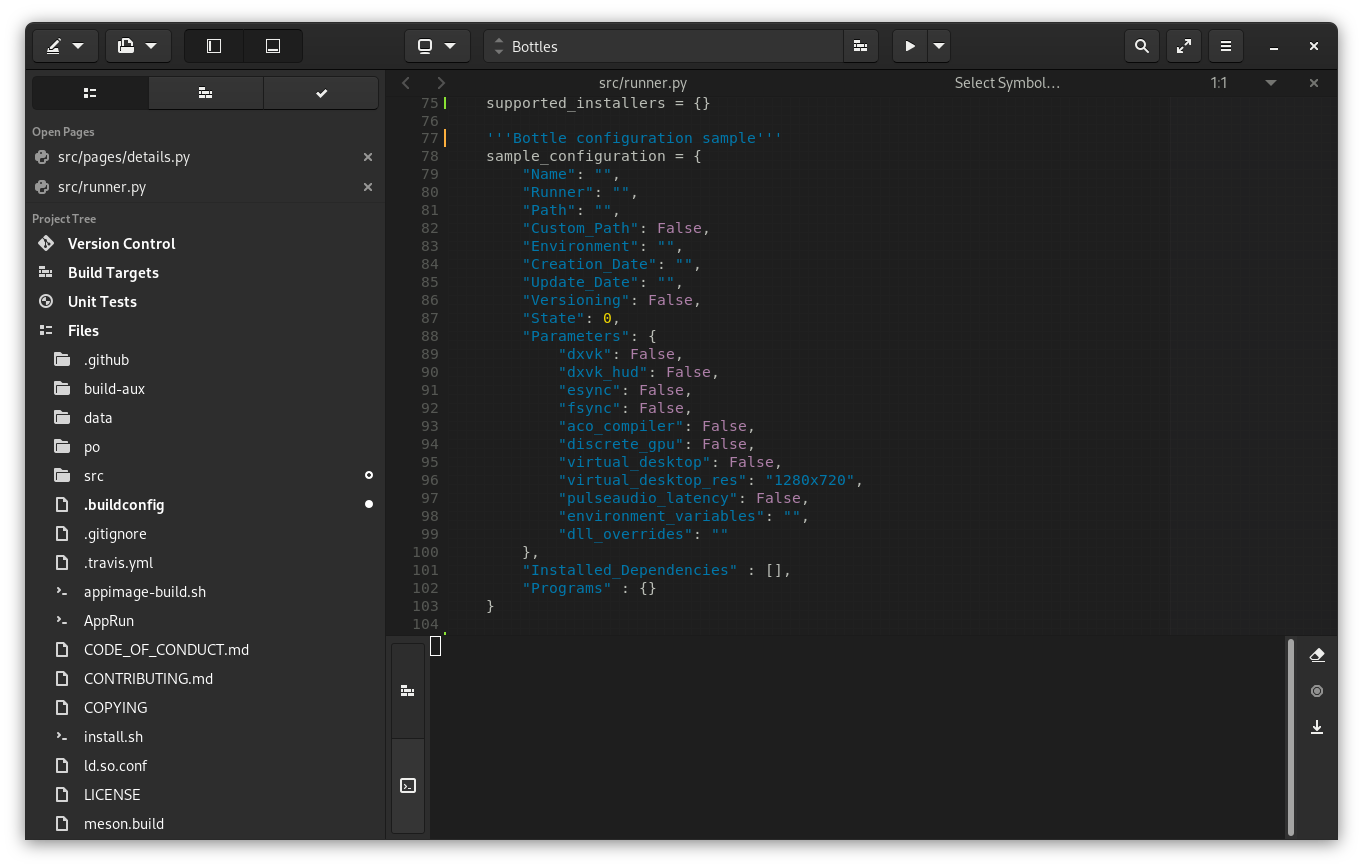The image size is (1363, 868).
Task: Open the run options dropdown arrow
Action: [939, 46]
